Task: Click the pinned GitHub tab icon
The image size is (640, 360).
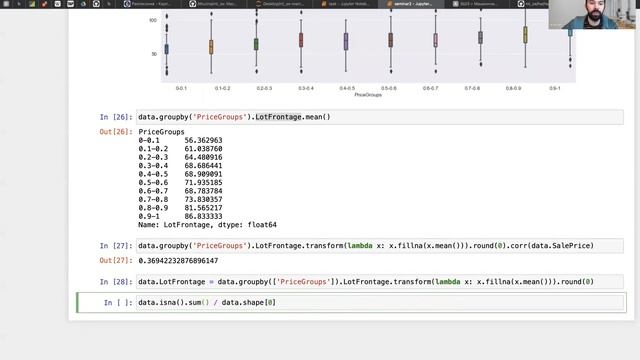Action: click(x=96, y=4)
